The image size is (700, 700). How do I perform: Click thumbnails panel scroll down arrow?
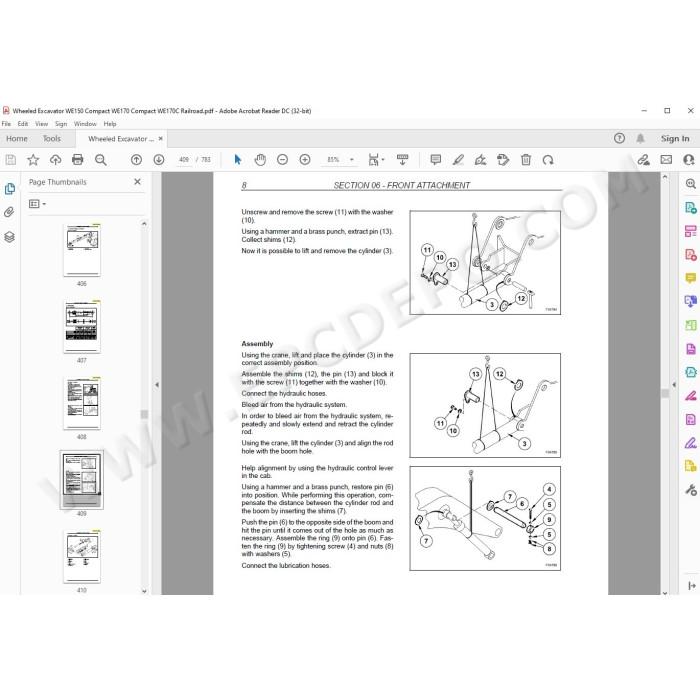tap(144, 591)
